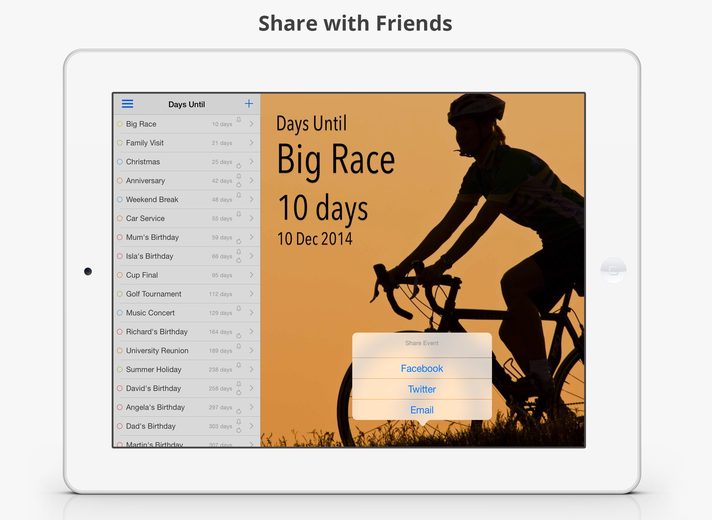Click the 112 days value on Golf Tournament
712x520 pixels.
pyautogui.click(x=220, y=294)
